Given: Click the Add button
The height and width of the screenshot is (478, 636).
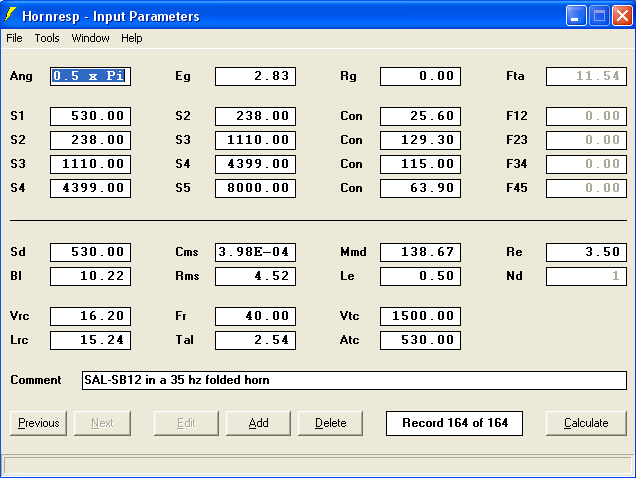Looking at the screenshot, I should 258,423.
